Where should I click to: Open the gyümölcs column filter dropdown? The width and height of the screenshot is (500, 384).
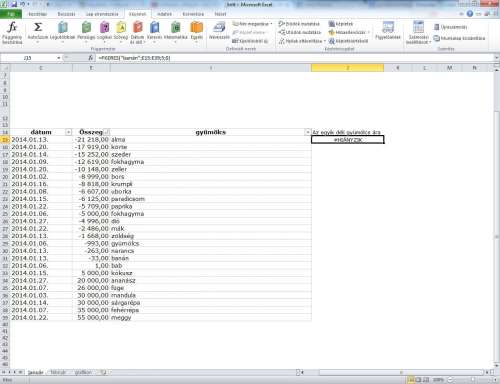pos(308,132)
